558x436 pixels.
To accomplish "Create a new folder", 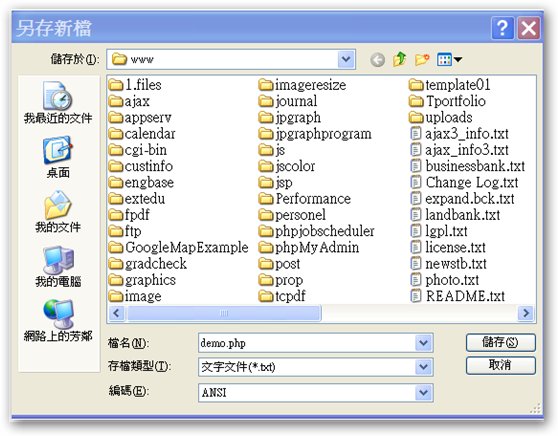I will coord(422,59).
